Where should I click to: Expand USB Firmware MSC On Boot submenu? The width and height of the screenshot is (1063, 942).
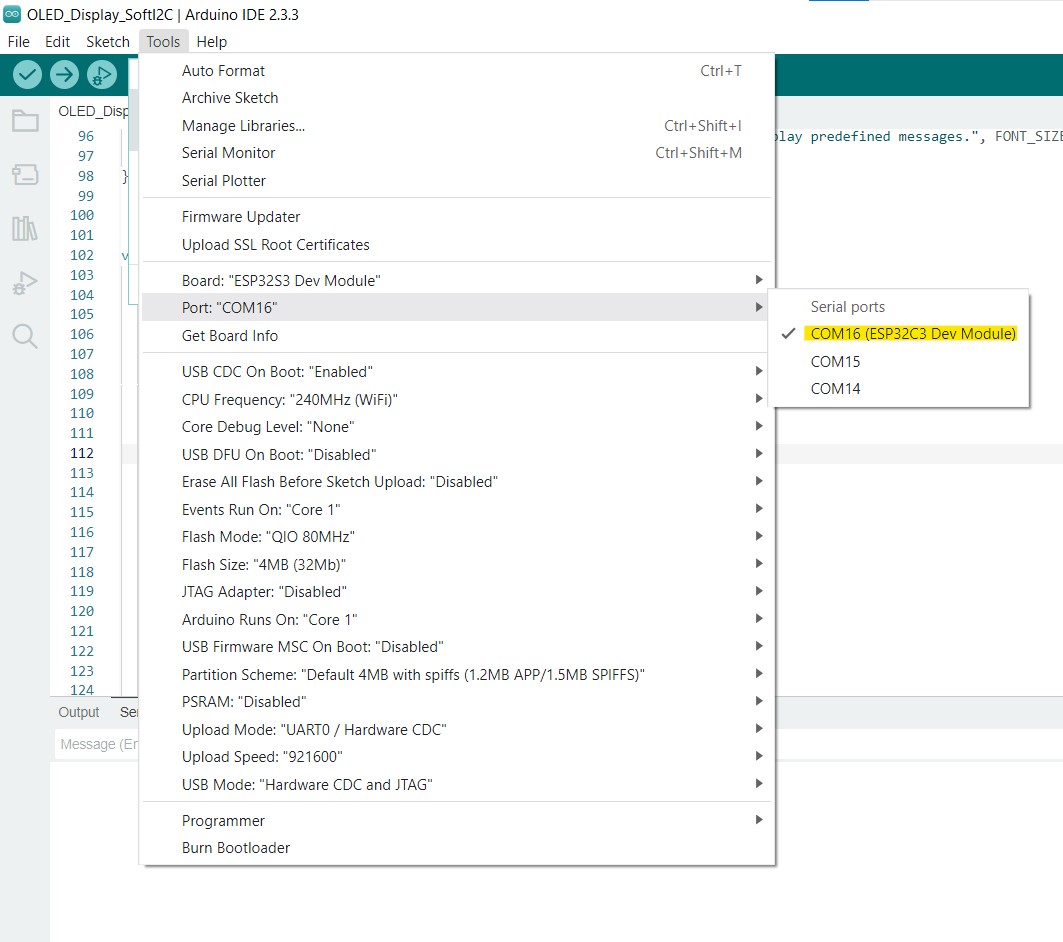click(x=457, y=647)
